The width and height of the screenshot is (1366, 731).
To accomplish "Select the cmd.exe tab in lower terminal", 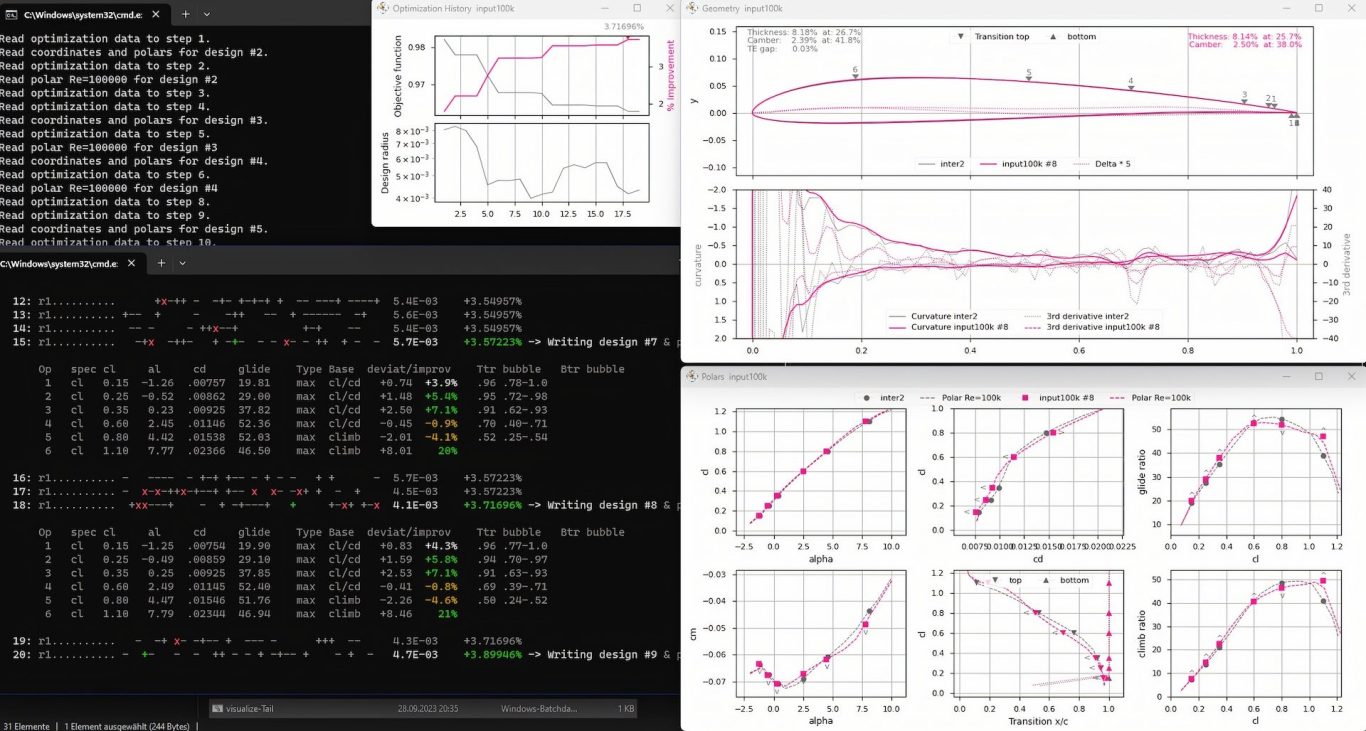I will [x=60, y=263].
